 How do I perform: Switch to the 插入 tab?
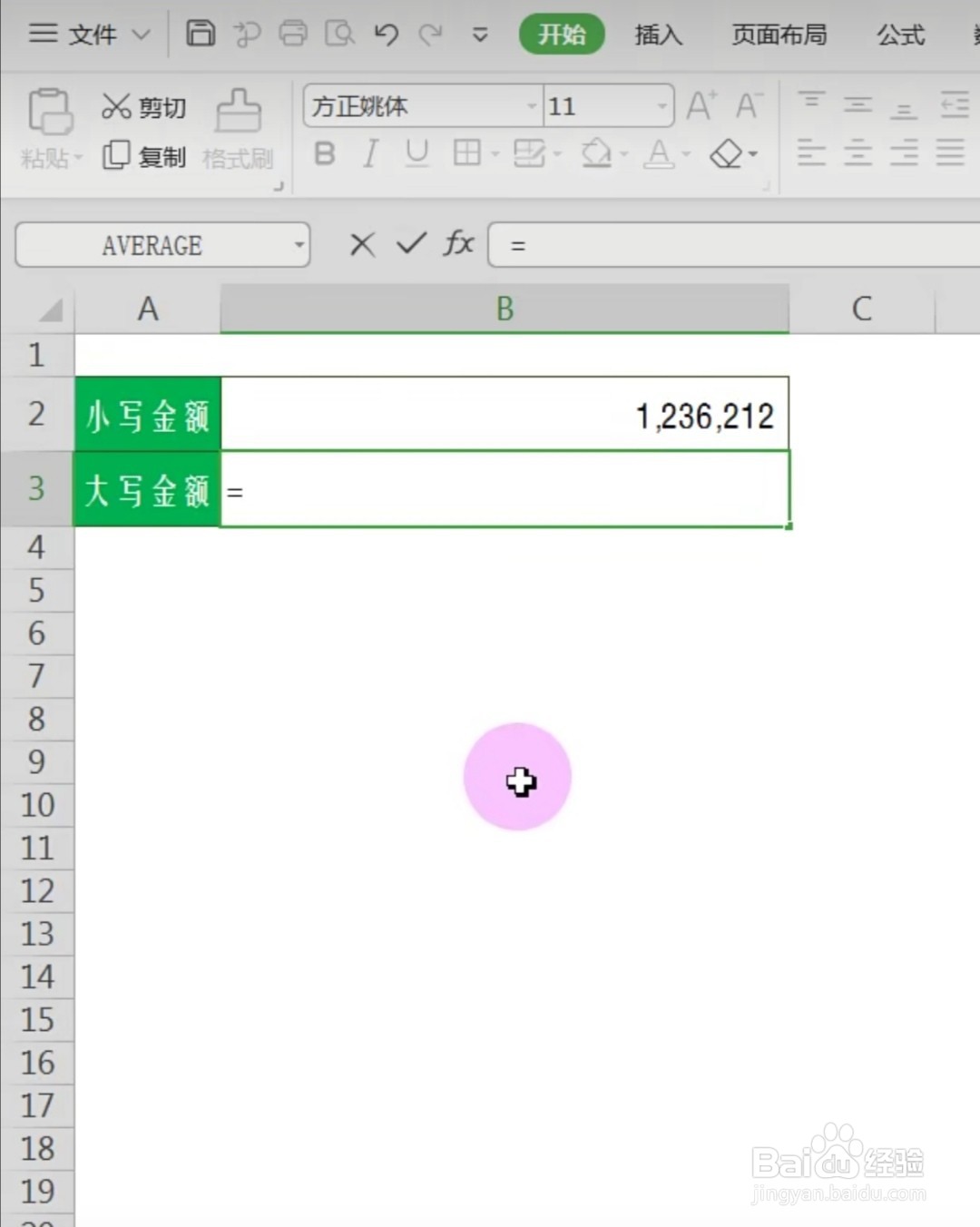point(659,34)
